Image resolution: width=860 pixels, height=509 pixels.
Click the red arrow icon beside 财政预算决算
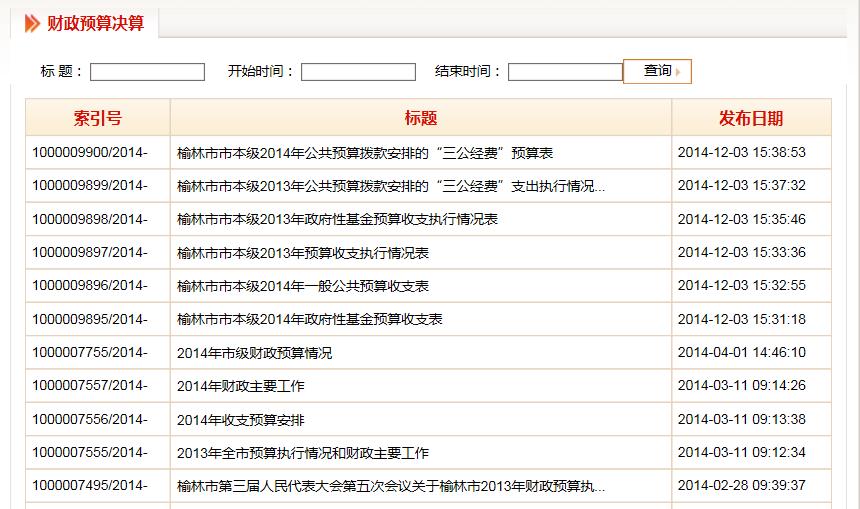32,24
